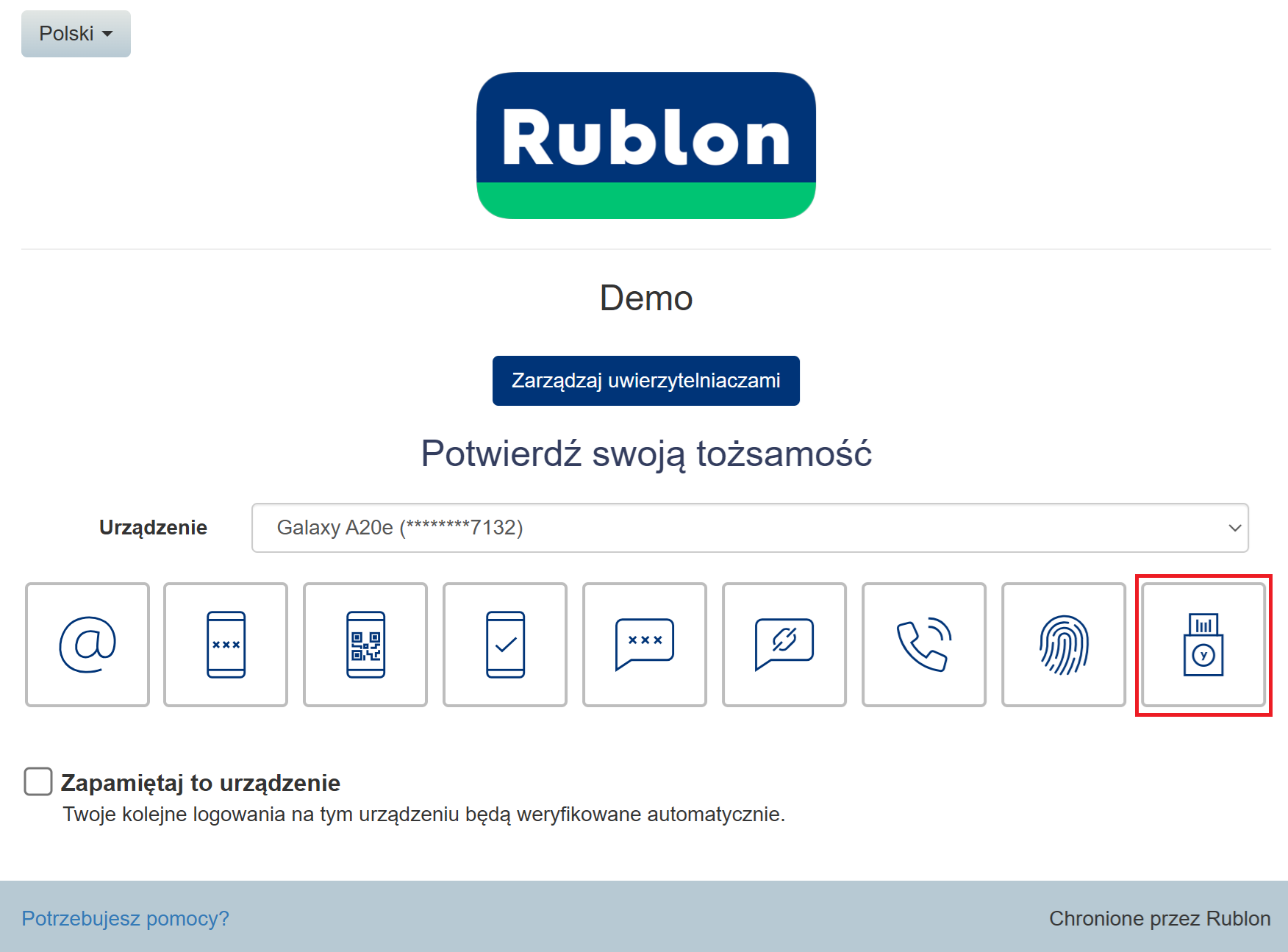This screenshot has height=952, width=1288.
Task: Click the Rublon logo image
Action: click(646, 146)
